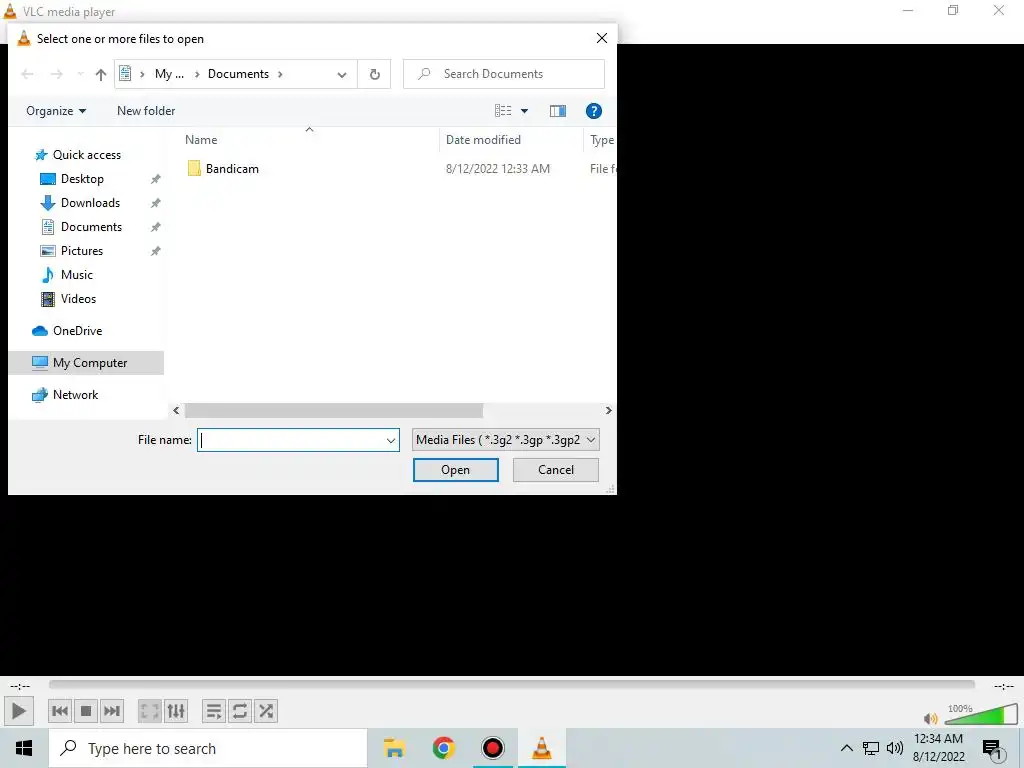This screenshot has width=1024, height=768.
Task: Open Pictures in the navigation pane
Action: click(x=82, y=251)
